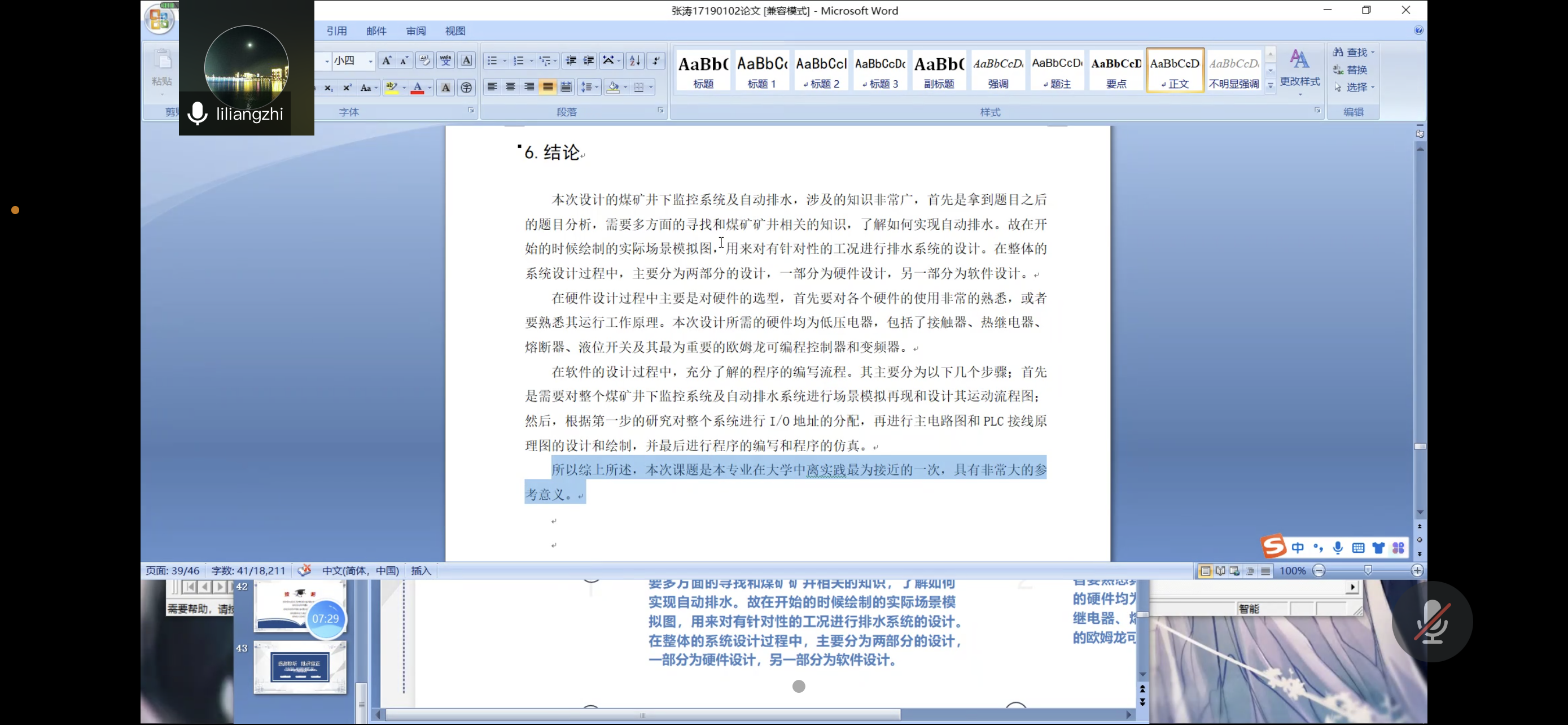The width and height of the screenshot is (1568, 725).
Task: Toggle center text alignment
Action: pyautogui.click(x=511, y=87)
